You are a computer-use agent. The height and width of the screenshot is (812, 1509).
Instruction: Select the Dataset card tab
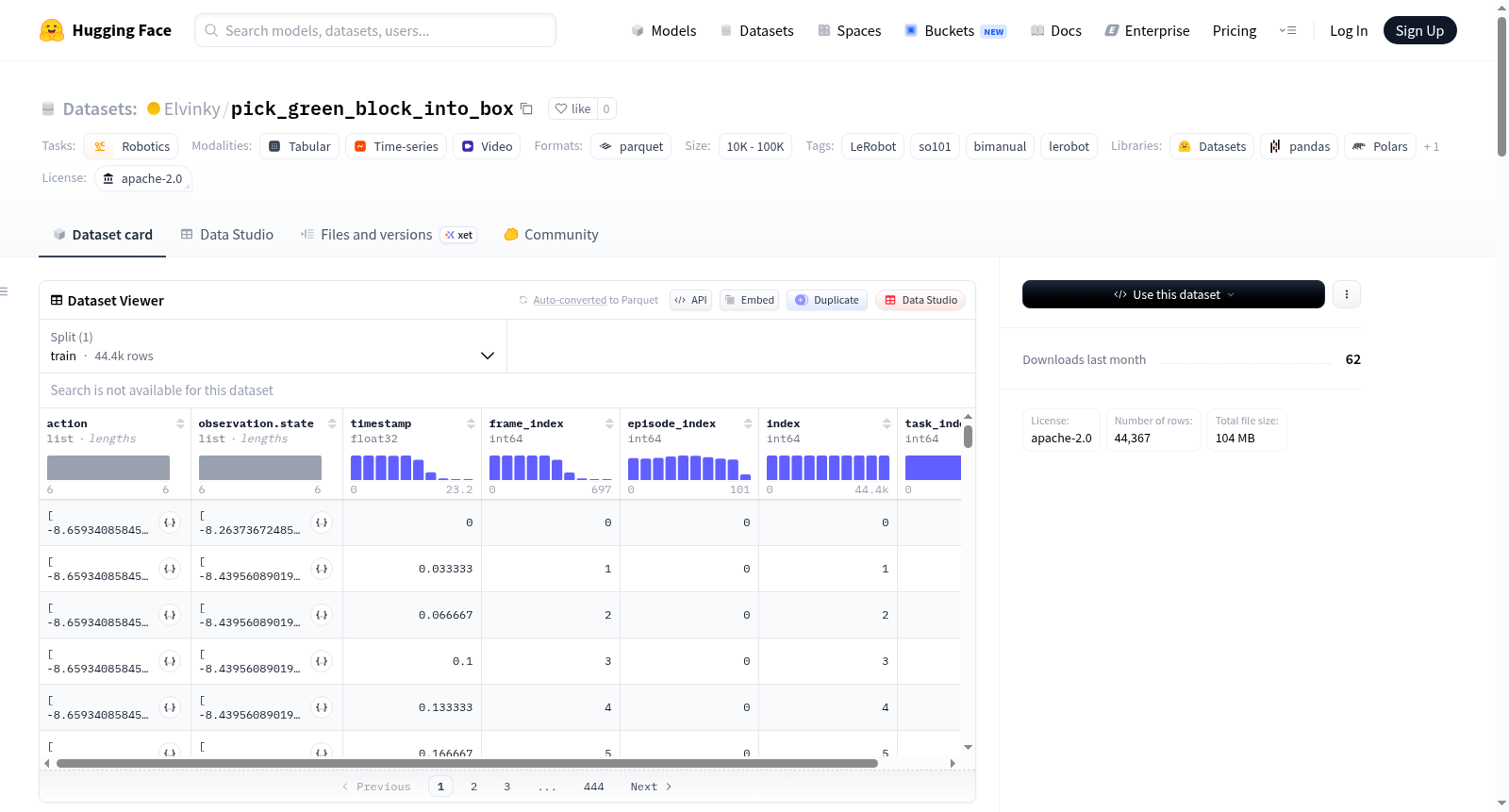[103, 235]
